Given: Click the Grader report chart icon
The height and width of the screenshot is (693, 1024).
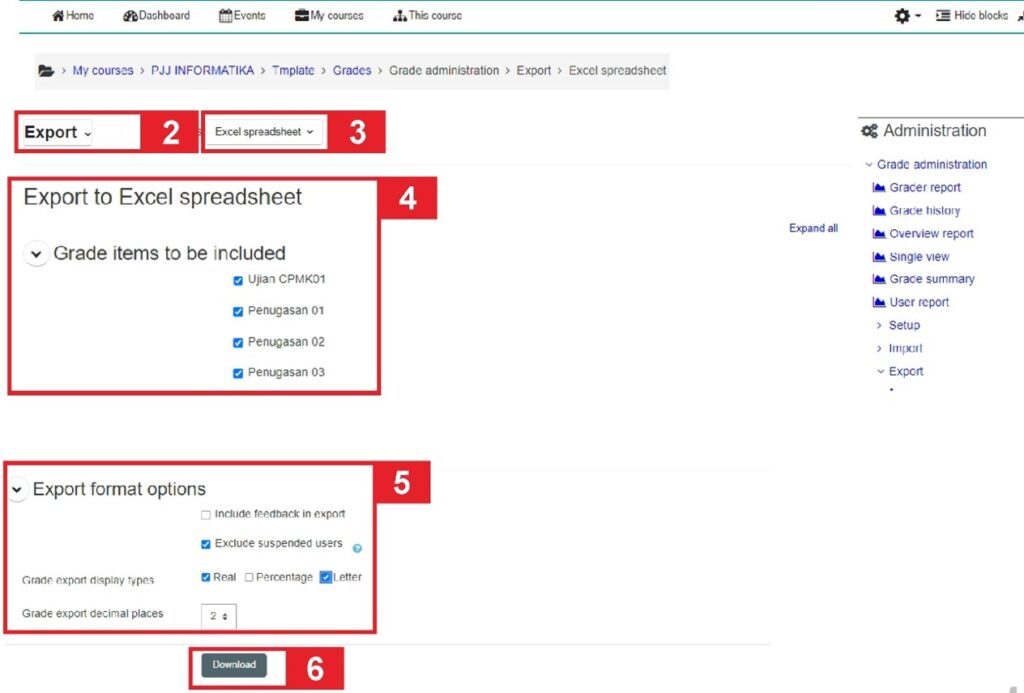Looking at the screenshot, I should point(880,188).
